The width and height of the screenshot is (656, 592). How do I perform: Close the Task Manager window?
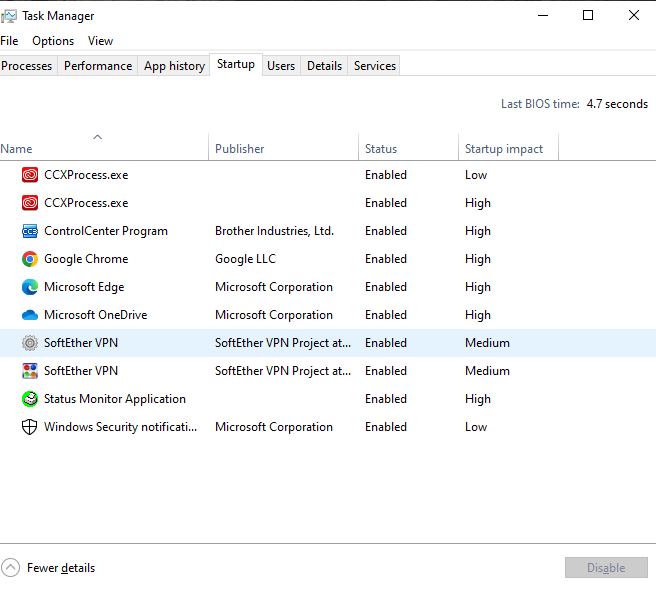[634, 15]
